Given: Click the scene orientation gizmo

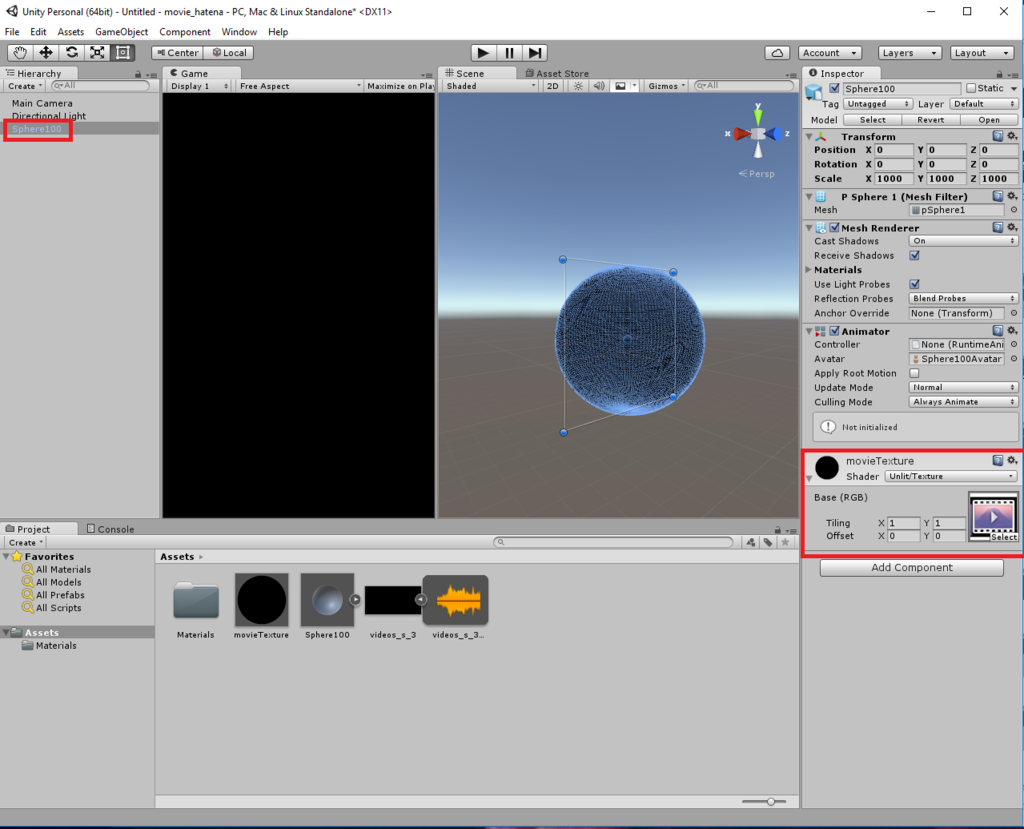Looking at the screenshot, I should coord(758,133).
